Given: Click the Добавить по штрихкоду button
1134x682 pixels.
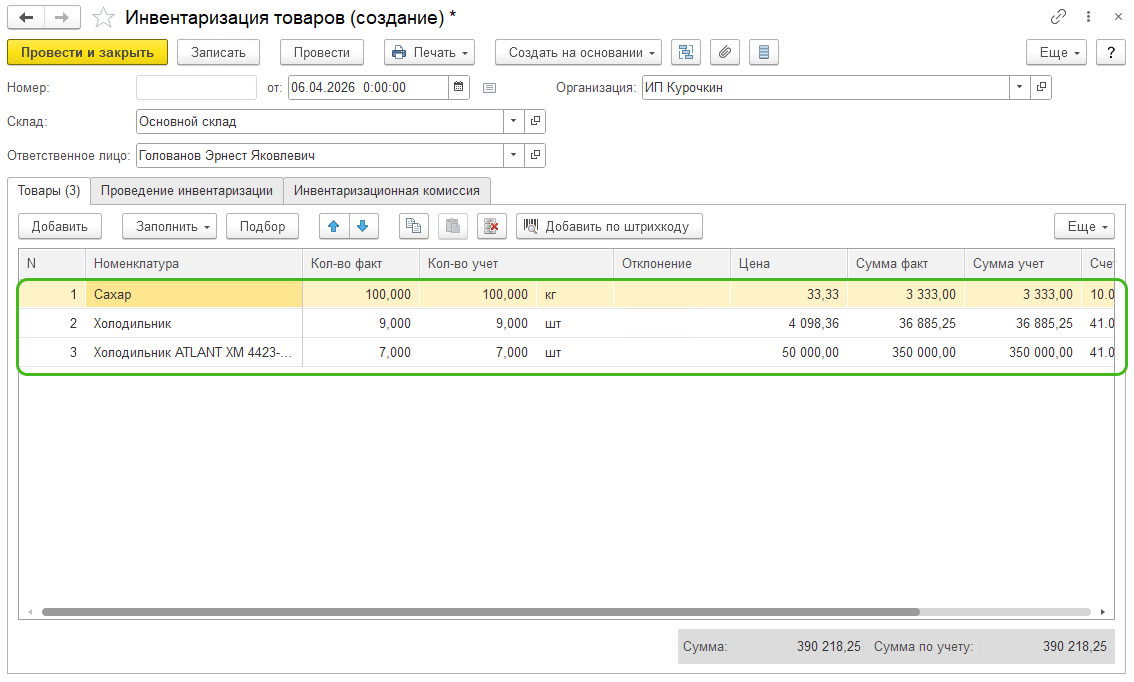Looking at the screenshot, I should pos(608,226).
